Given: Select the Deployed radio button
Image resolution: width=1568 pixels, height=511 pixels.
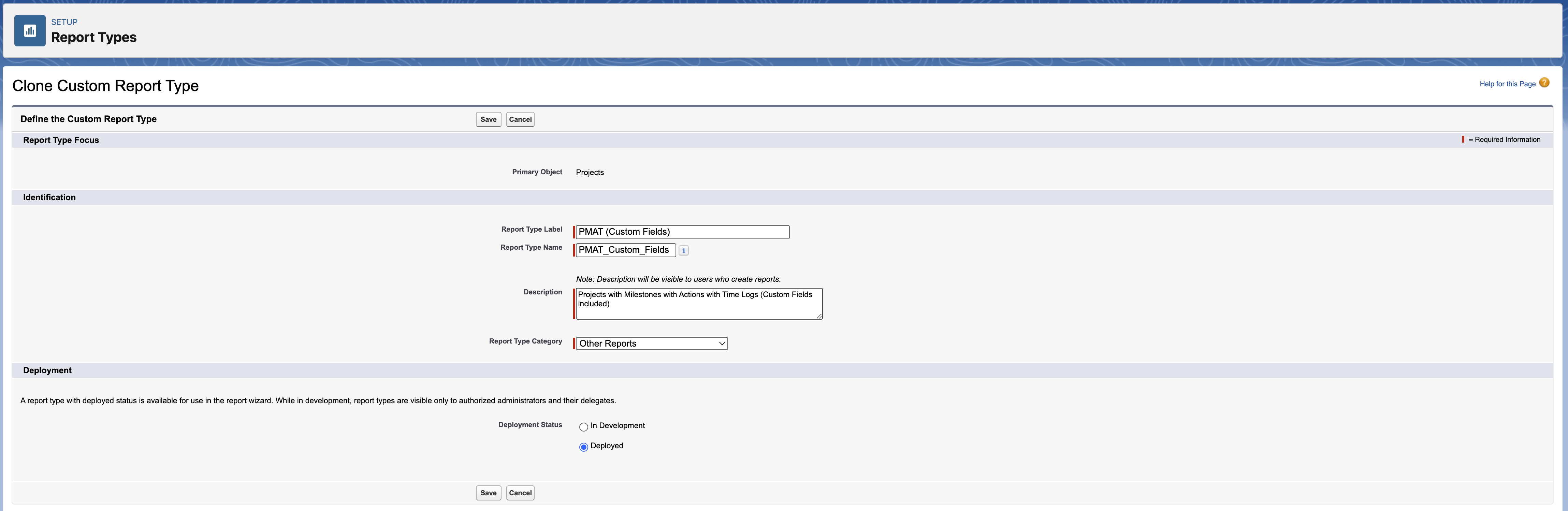Looking at the screenshot, I should tap(583, 447).
